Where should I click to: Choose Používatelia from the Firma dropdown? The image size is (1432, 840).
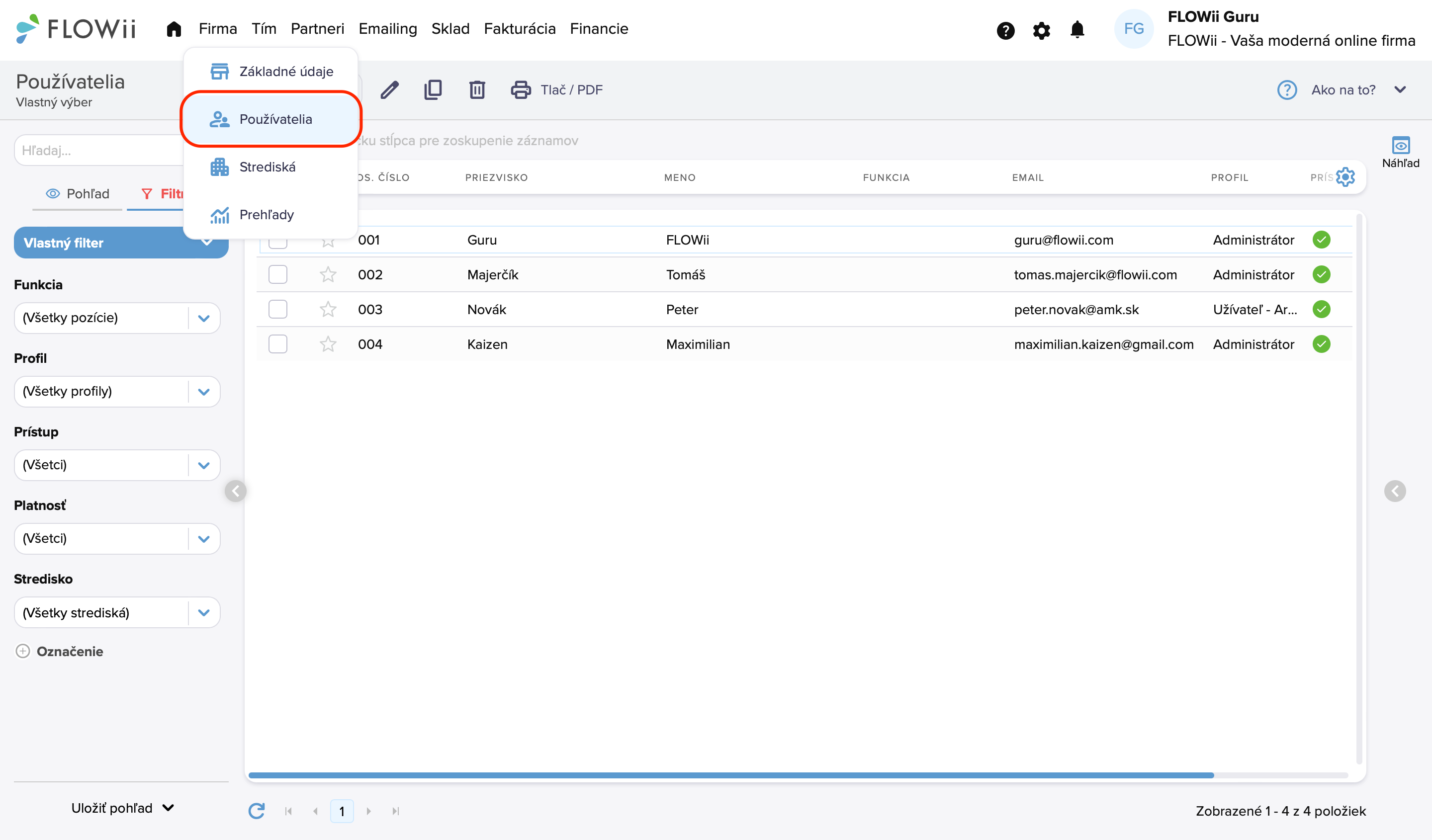pyautogui.click(x=271, y=119)
